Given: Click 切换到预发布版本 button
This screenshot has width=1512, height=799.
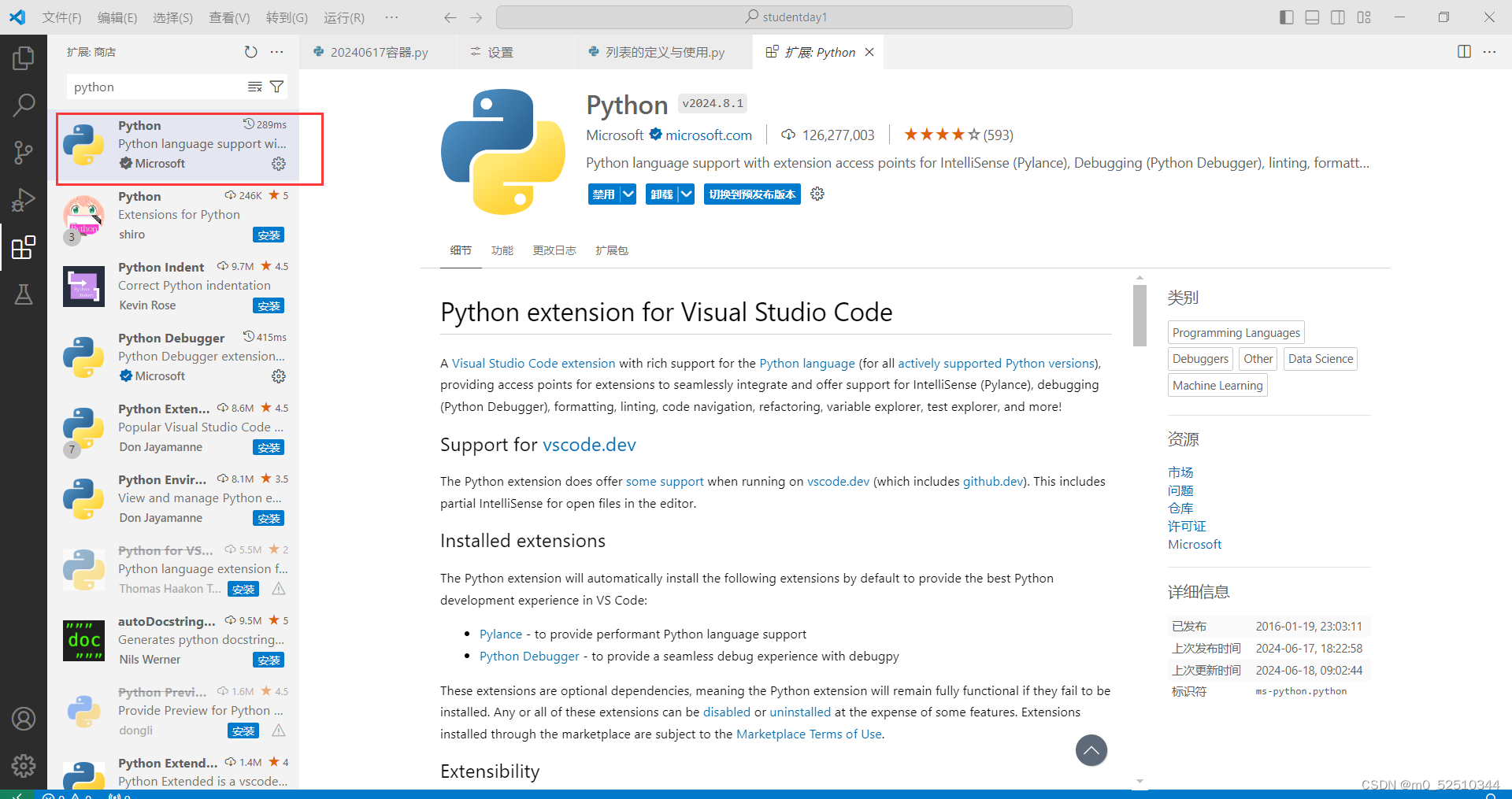Looking at the screenshot, I should coord(752,194).
